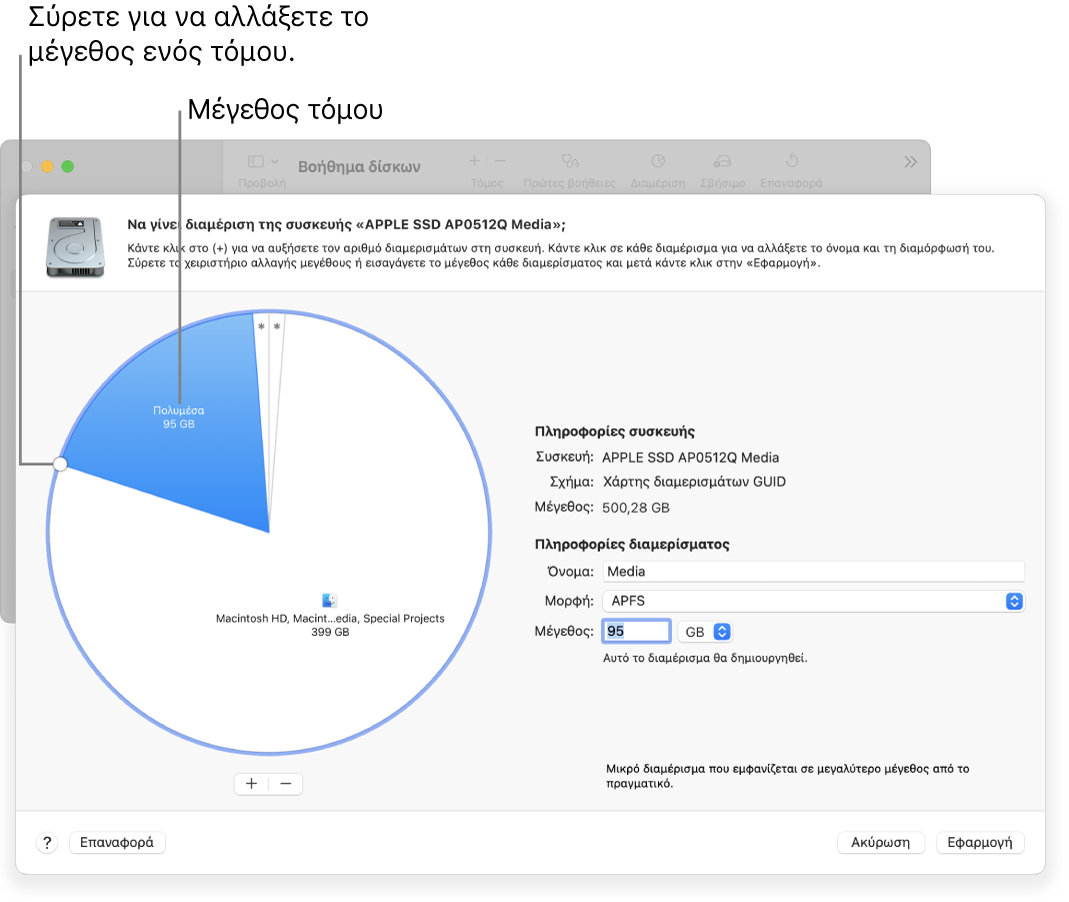1069x902 pixels.
Task: Click the APPLE SSD AP0512Q Media device value
Action: tap(691, 457)
